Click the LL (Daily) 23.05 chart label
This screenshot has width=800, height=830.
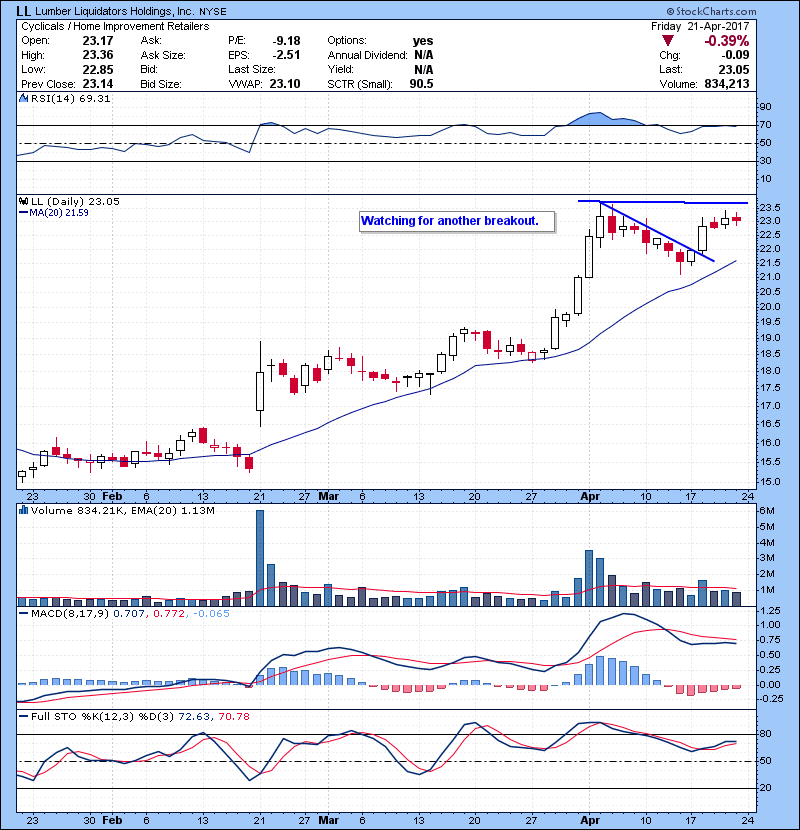click(75, 201)
